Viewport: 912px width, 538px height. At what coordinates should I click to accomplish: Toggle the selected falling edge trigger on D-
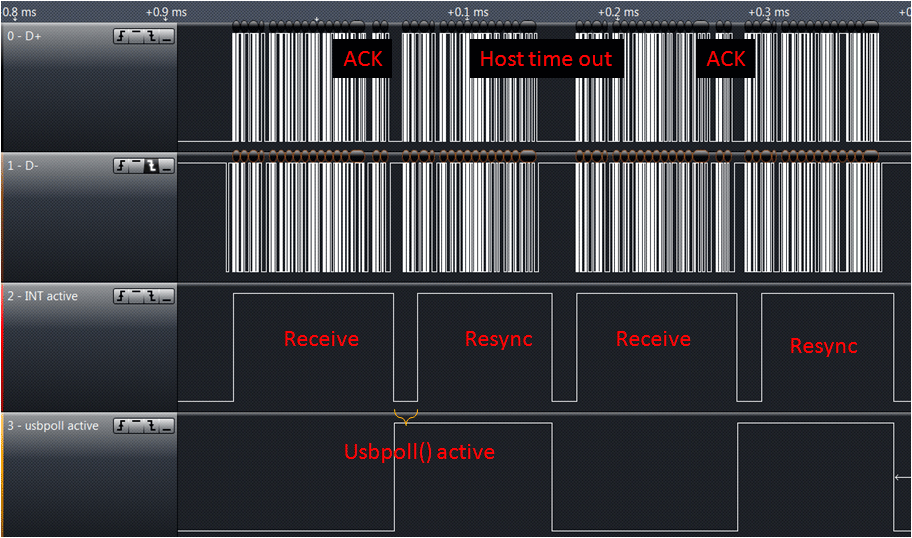point(151,166)
